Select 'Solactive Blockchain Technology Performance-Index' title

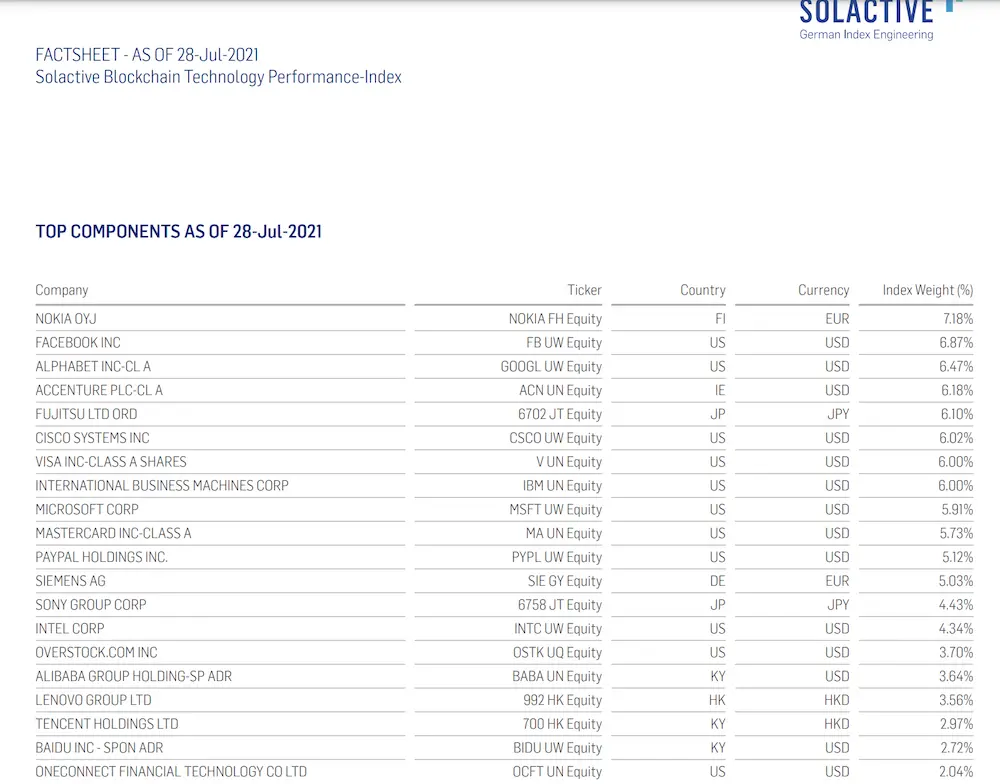219,77
